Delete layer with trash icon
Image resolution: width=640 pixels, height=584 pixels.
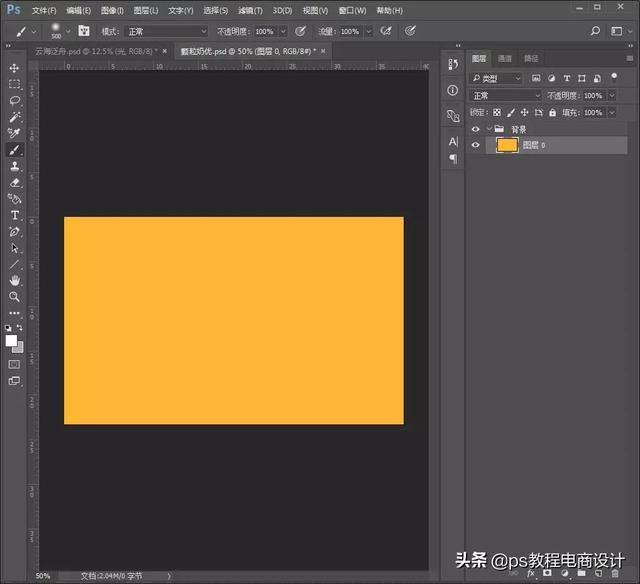pyautogui.click(x=615, y=573)
